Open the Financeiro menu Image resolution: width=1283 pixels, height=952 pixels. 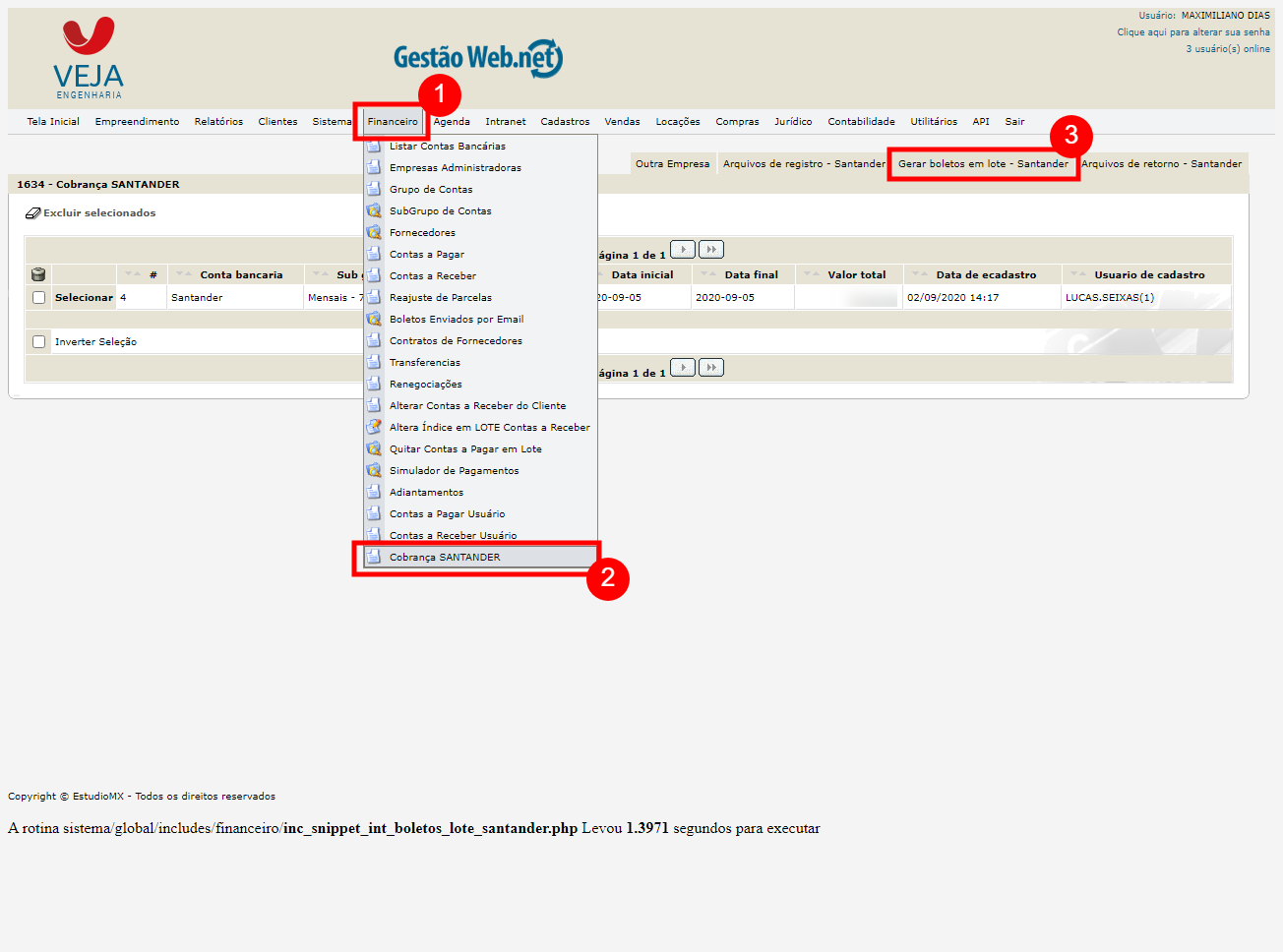[x=393, y=122]
